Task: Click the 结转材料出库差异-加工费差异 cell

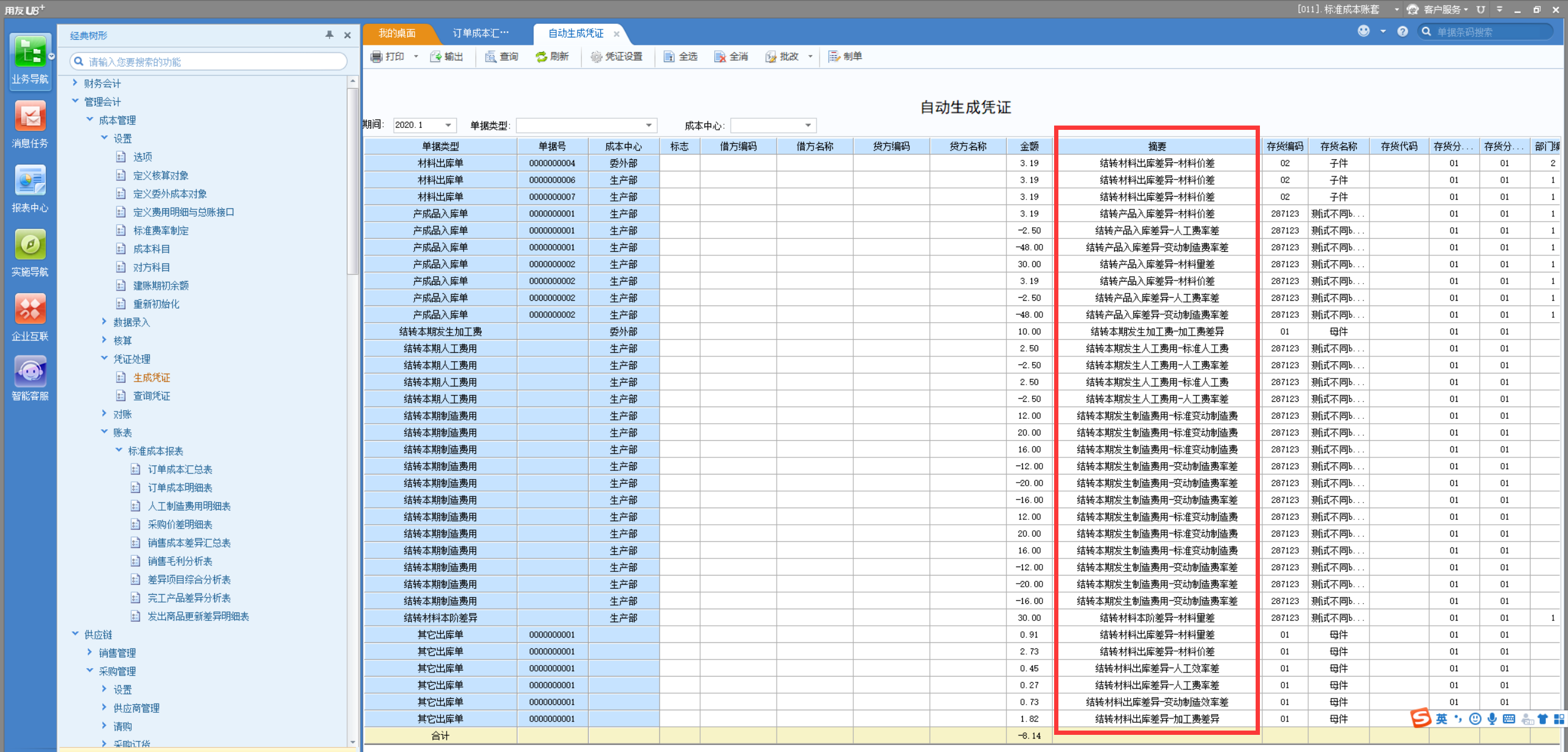Action: [x=1157, y=719]
